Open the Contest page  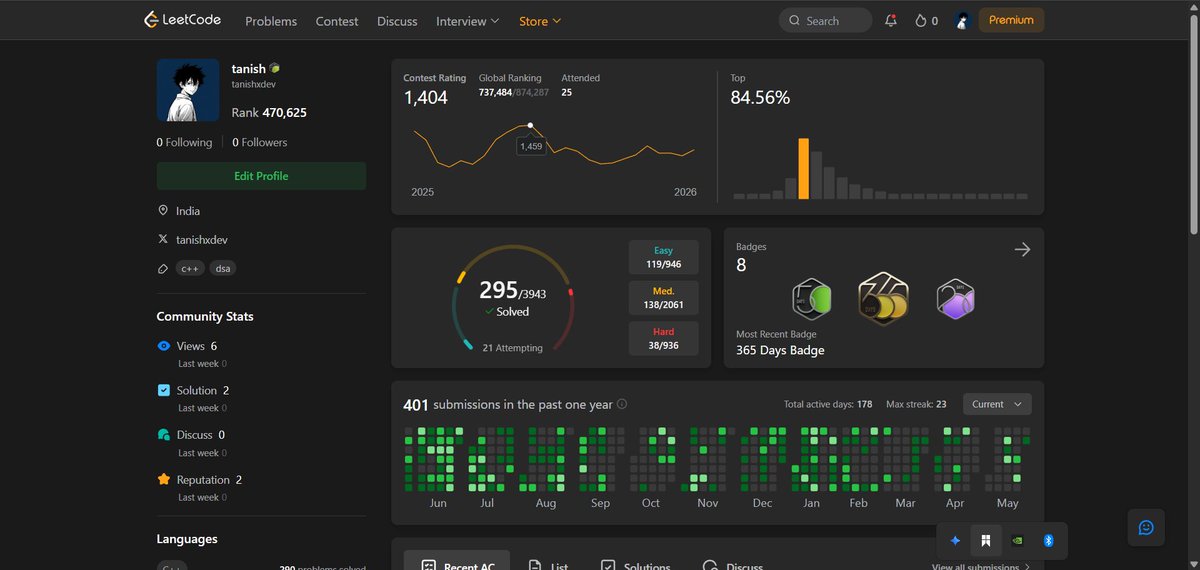click(337, 21)
